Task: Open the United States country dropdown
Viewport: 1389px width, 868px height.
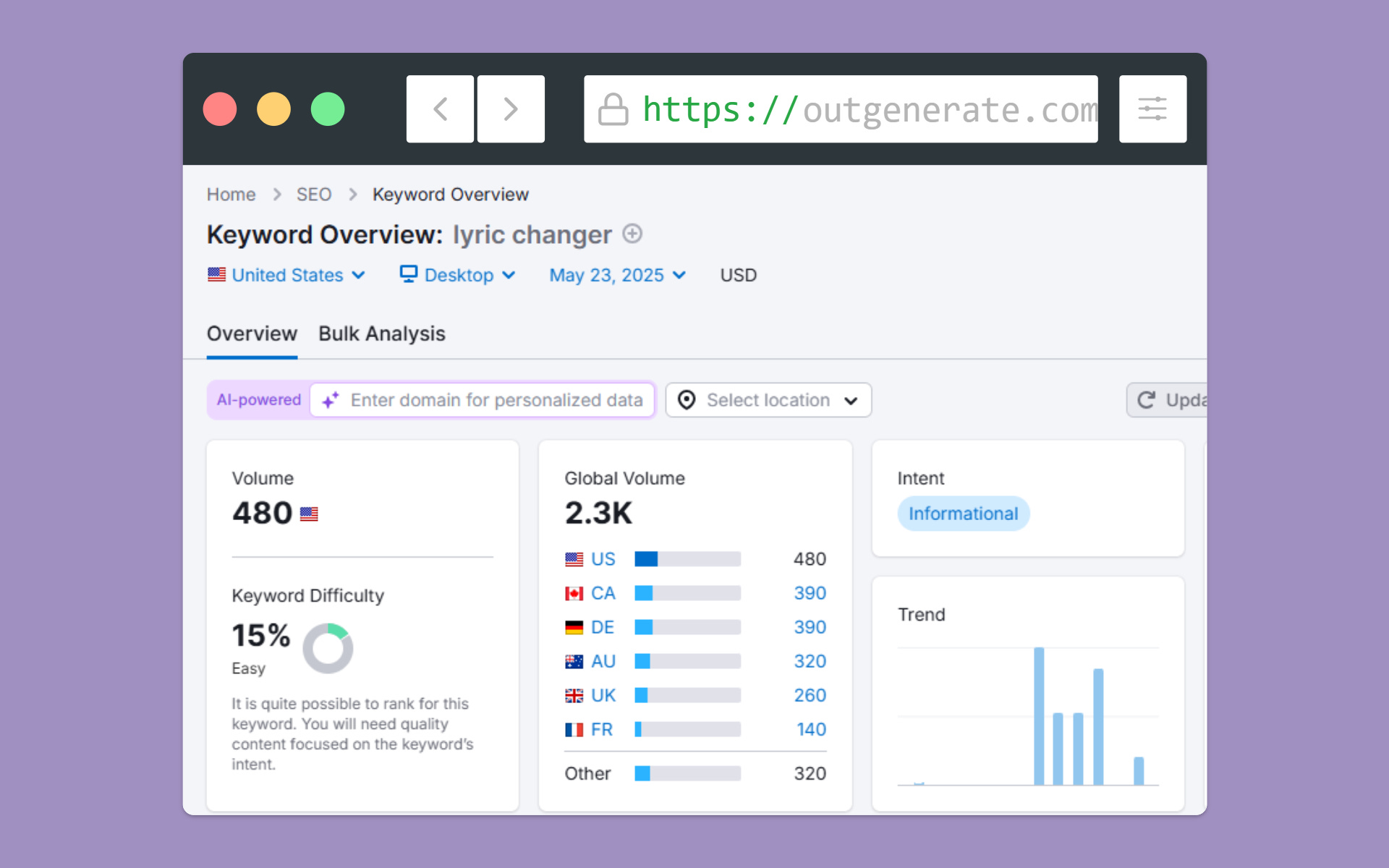Action: pos(286,275)
